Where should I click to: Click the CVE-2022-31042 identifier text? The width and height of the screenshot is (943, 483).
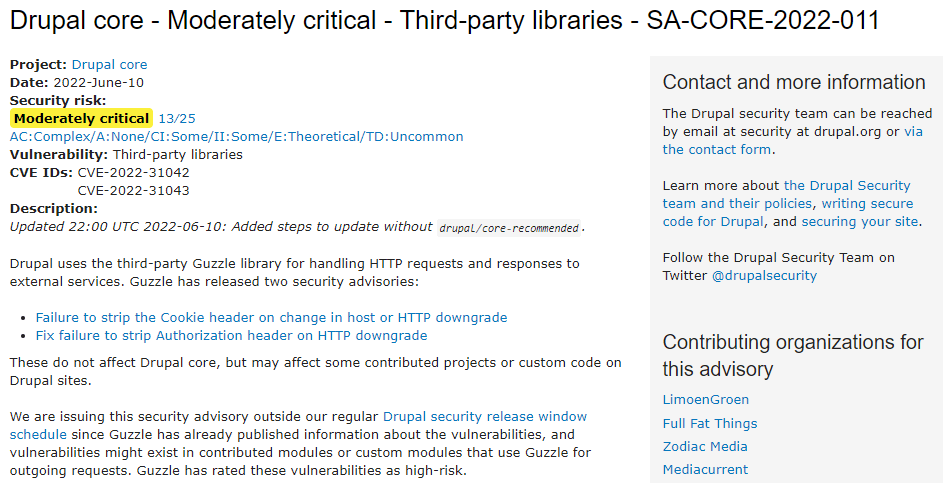tap(134, 173)
